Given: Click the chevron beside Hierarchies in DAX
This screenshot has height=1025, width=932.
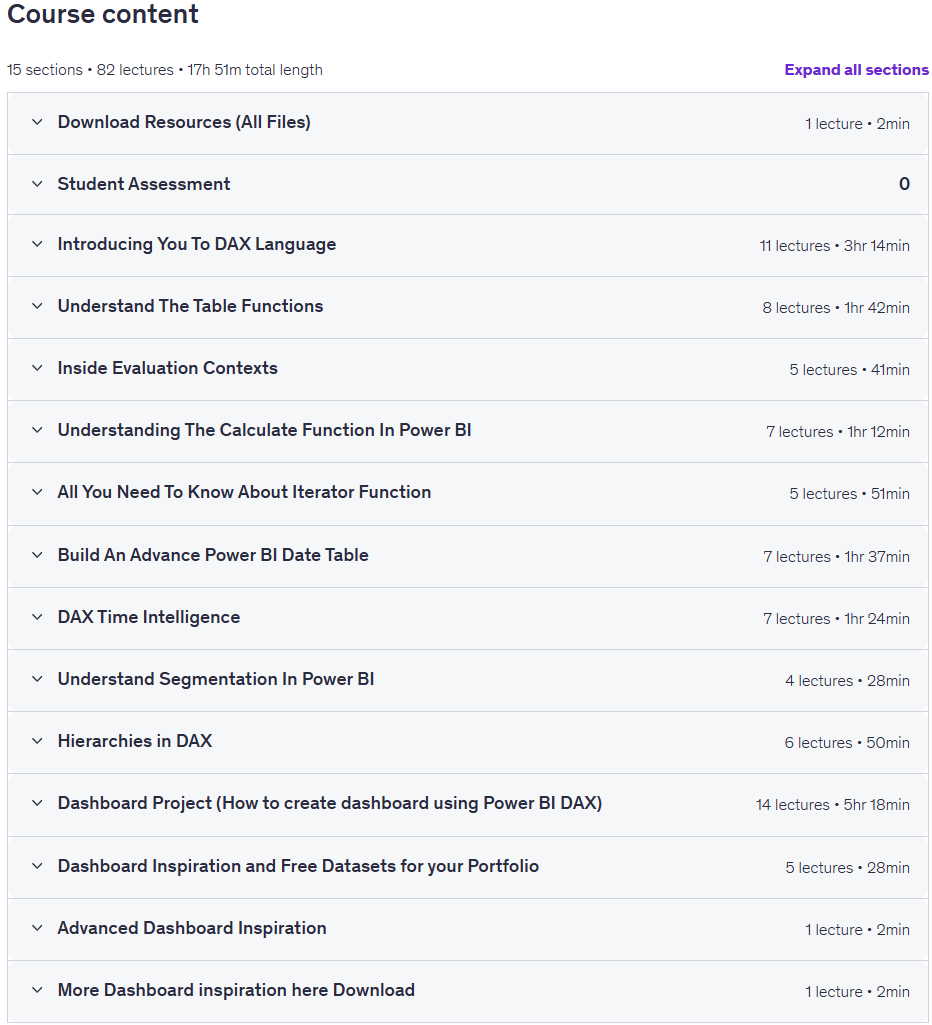Looking at the screenshot, I should tap(37, 741).
